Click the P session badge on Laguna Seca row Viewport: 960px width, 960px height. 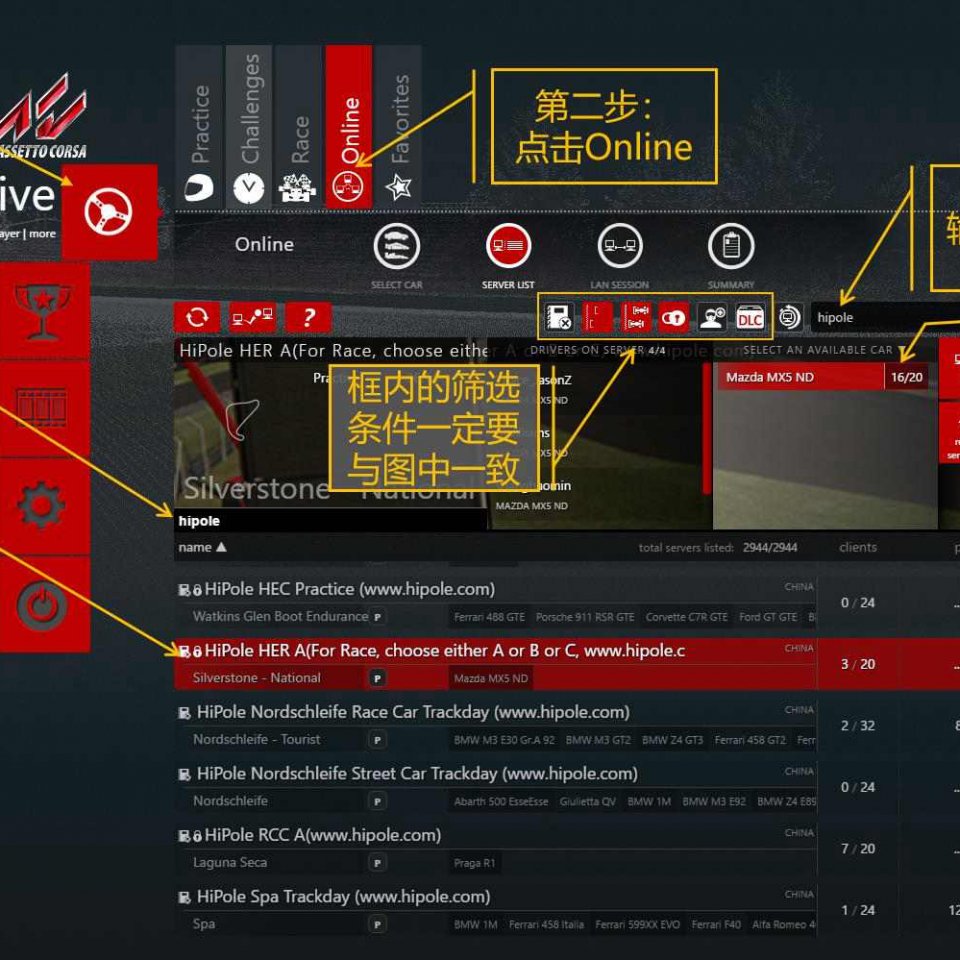click(377, 863)
